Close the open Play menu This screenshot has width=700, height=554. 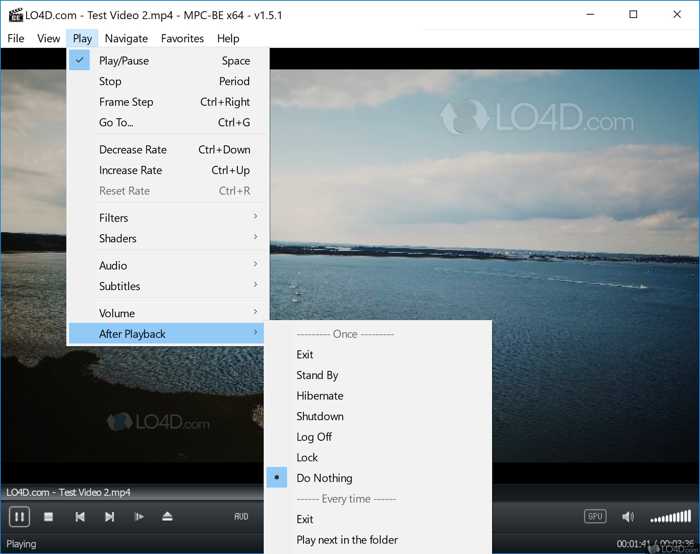pyautogui.click(x=82, y=38)
